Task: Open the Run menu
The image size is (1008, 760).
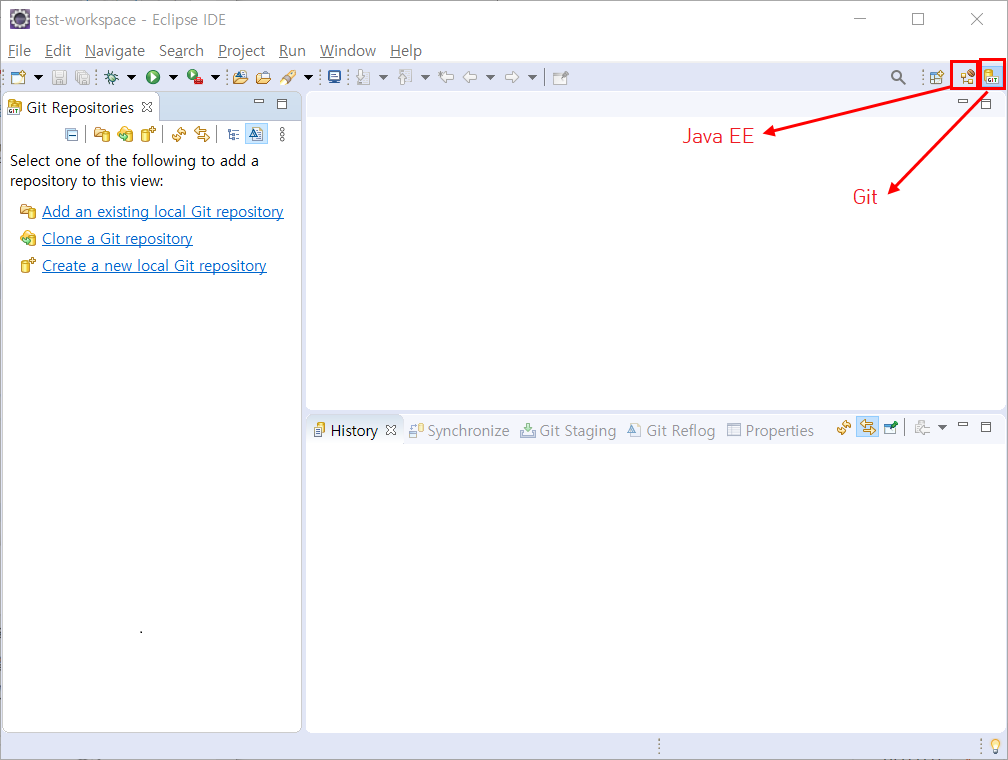Action: click(x=292, y=51)
